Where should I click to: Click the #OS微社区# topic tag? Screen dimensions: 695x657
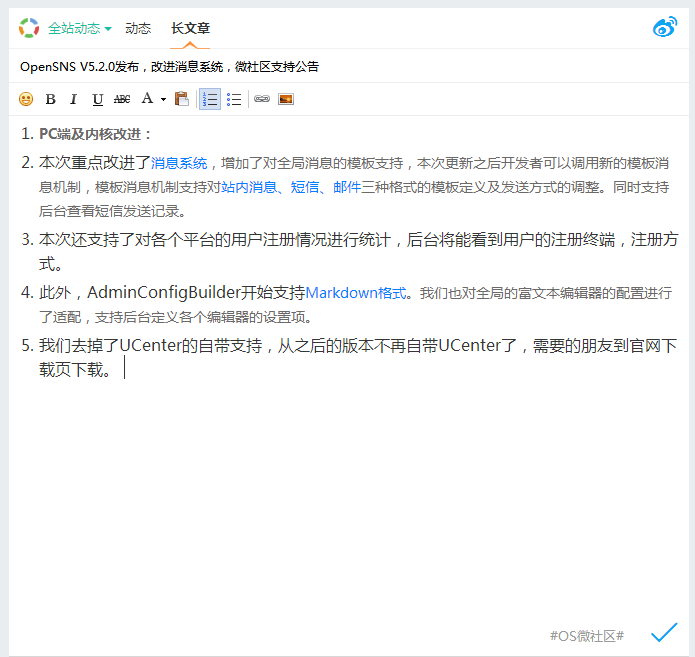[587, 636]
